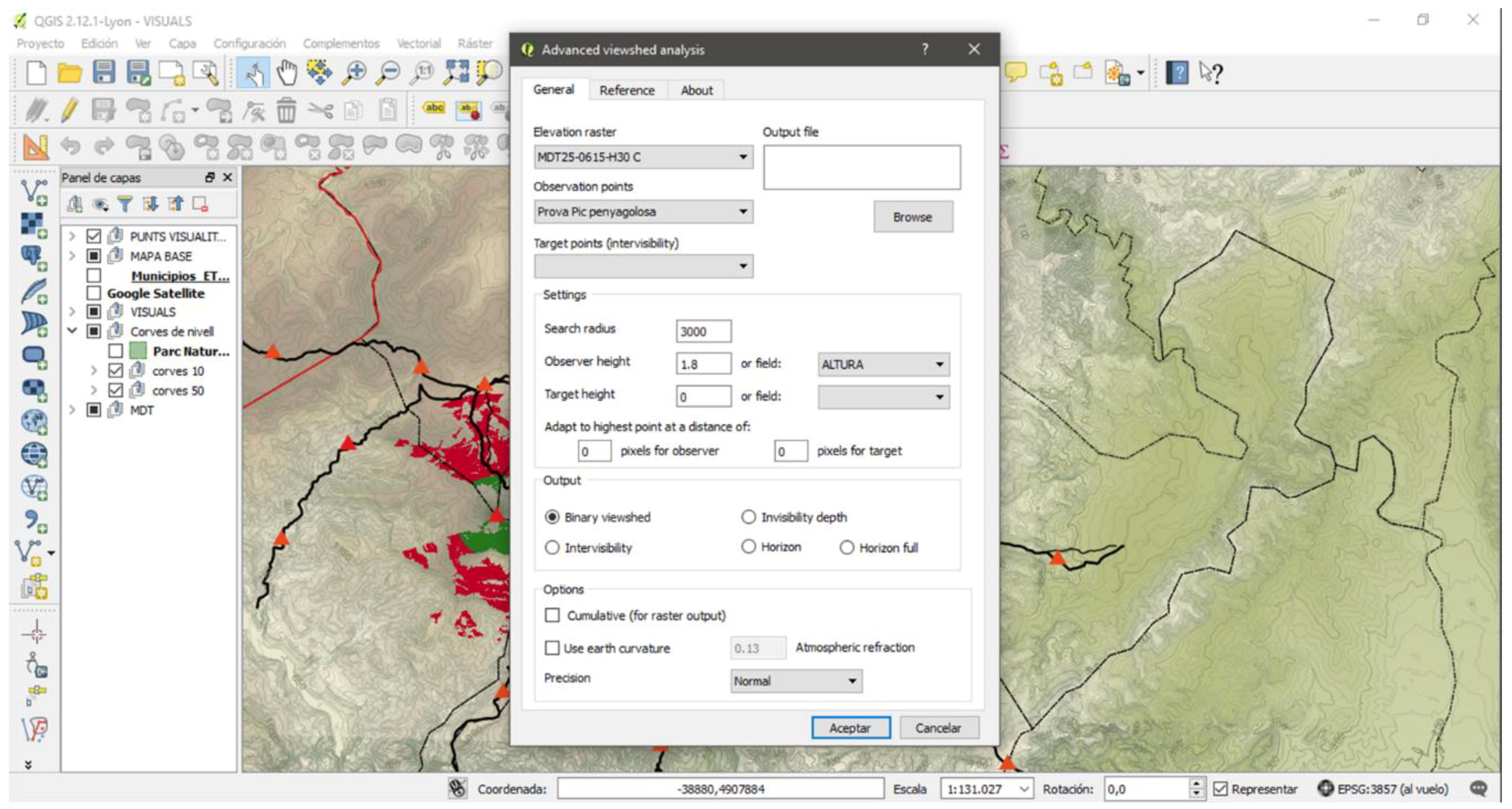Screen dimensions: 1512x809
Task: Open the Vectorial menu
Action: click(418, 43)
